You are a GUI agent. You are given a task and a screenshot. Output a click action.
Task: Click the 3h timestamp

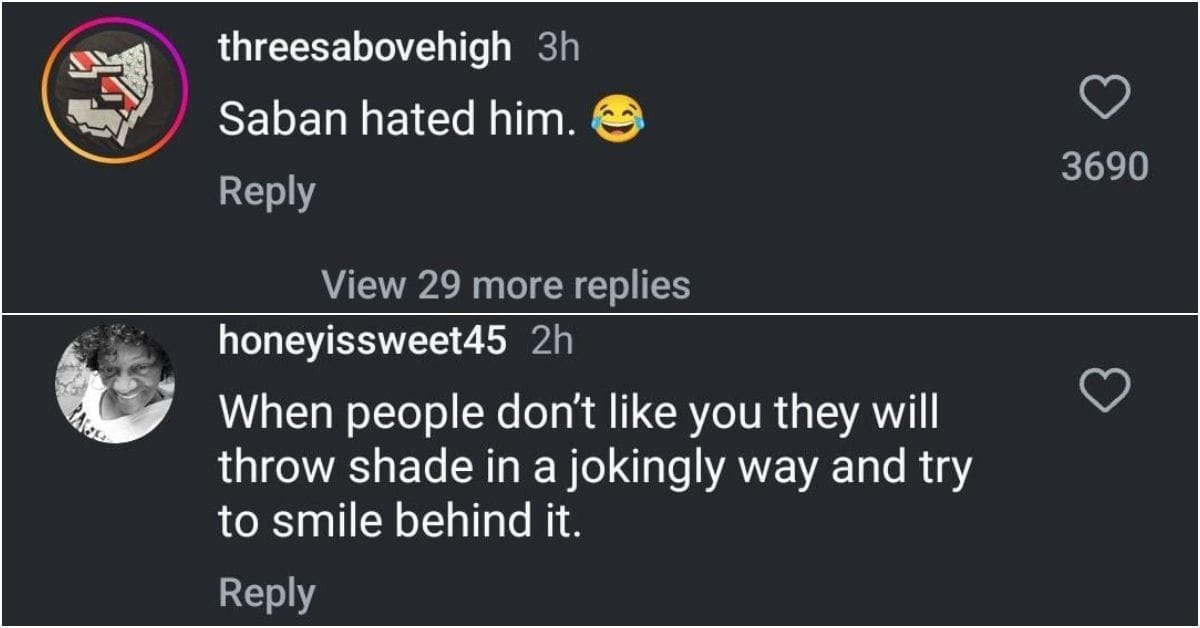558,48
